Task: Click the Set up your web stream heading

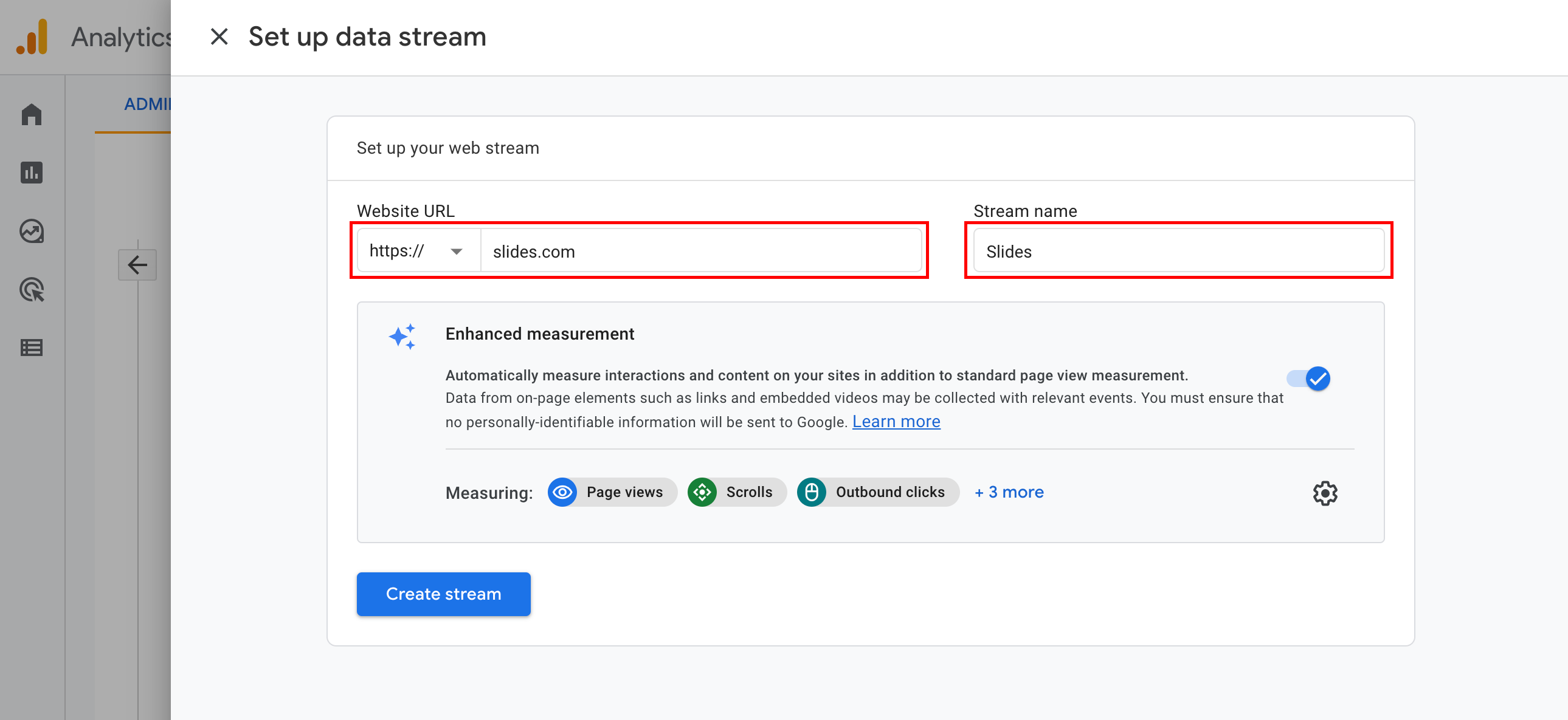Action: 448,148
